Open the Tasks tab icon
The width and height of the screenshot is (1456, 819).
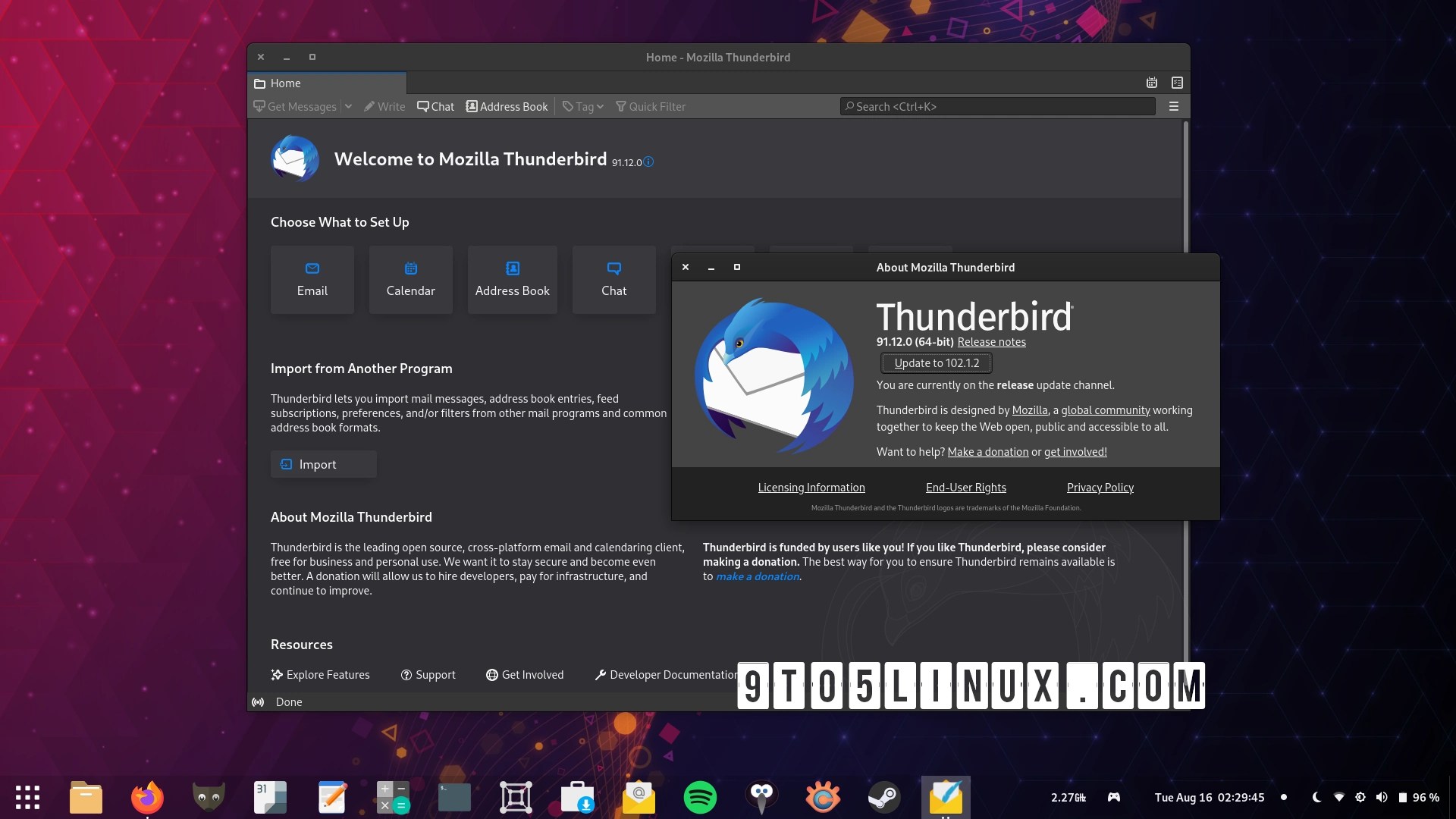(1177, 83)
